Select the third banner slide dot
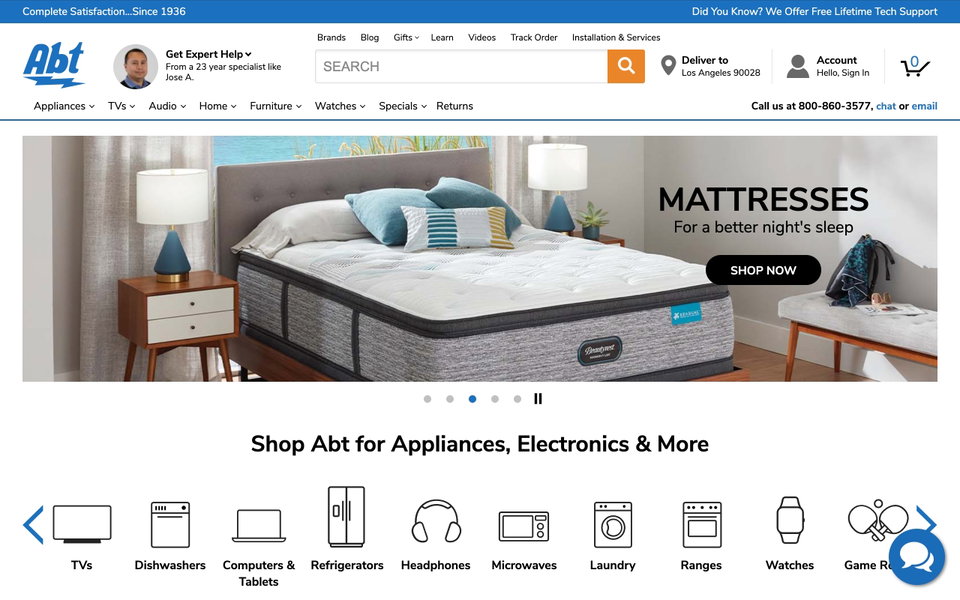The height and width of the screenshot is (600, 960). (x=472, y=399)
